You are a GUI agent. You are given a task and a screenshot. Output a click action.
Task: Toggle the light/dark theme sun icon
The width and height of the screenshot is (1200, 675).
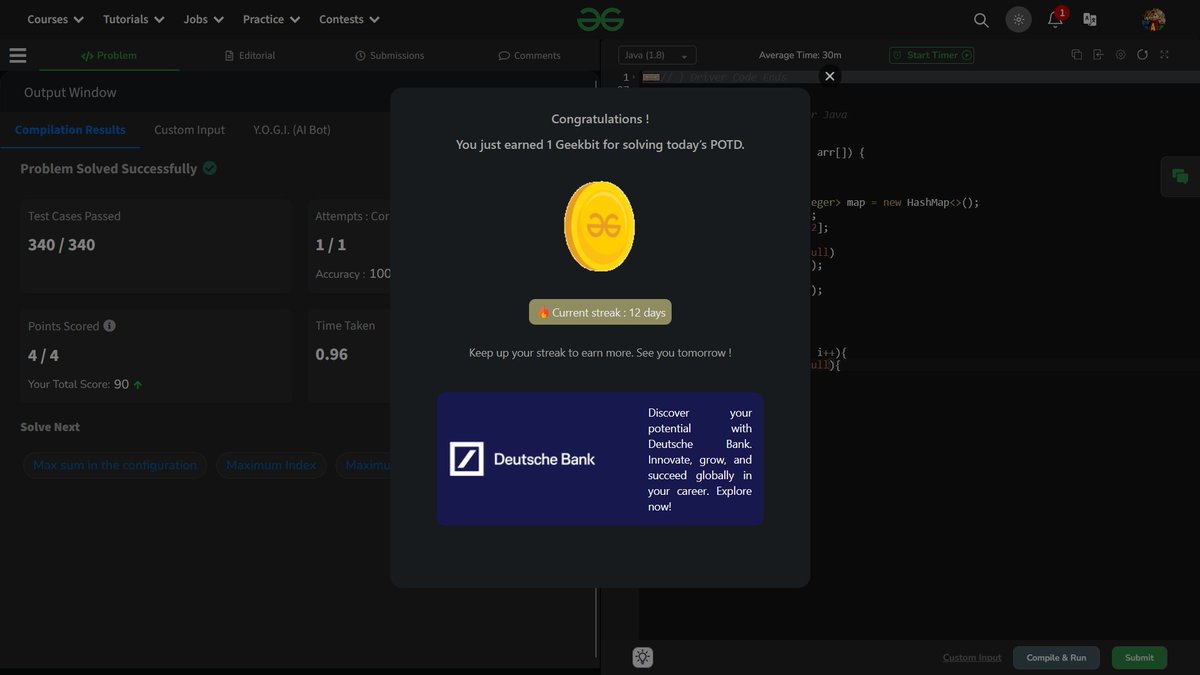pos(1018,20)
